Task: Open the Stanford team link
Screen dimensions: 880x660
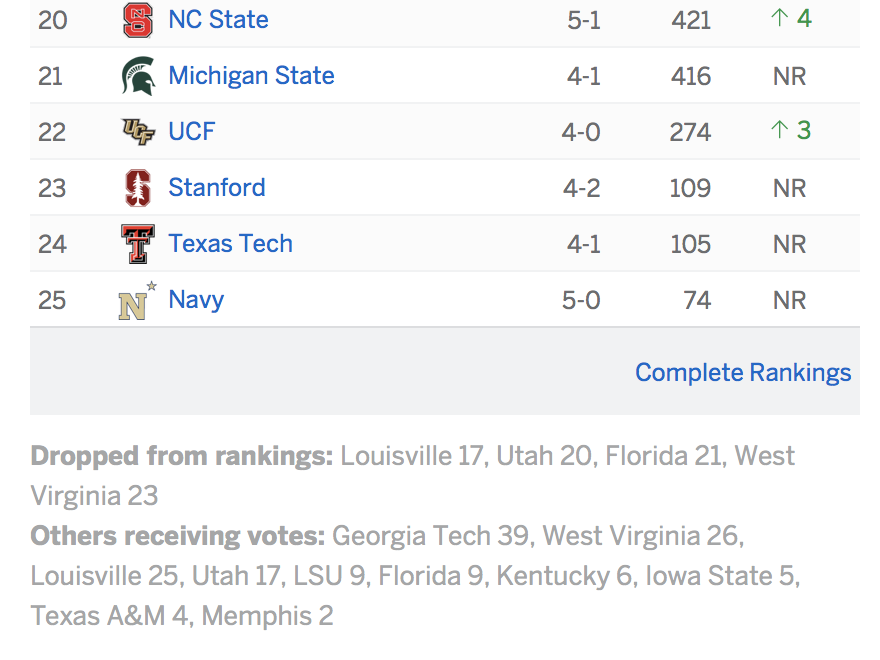Action: click(217, 187)
